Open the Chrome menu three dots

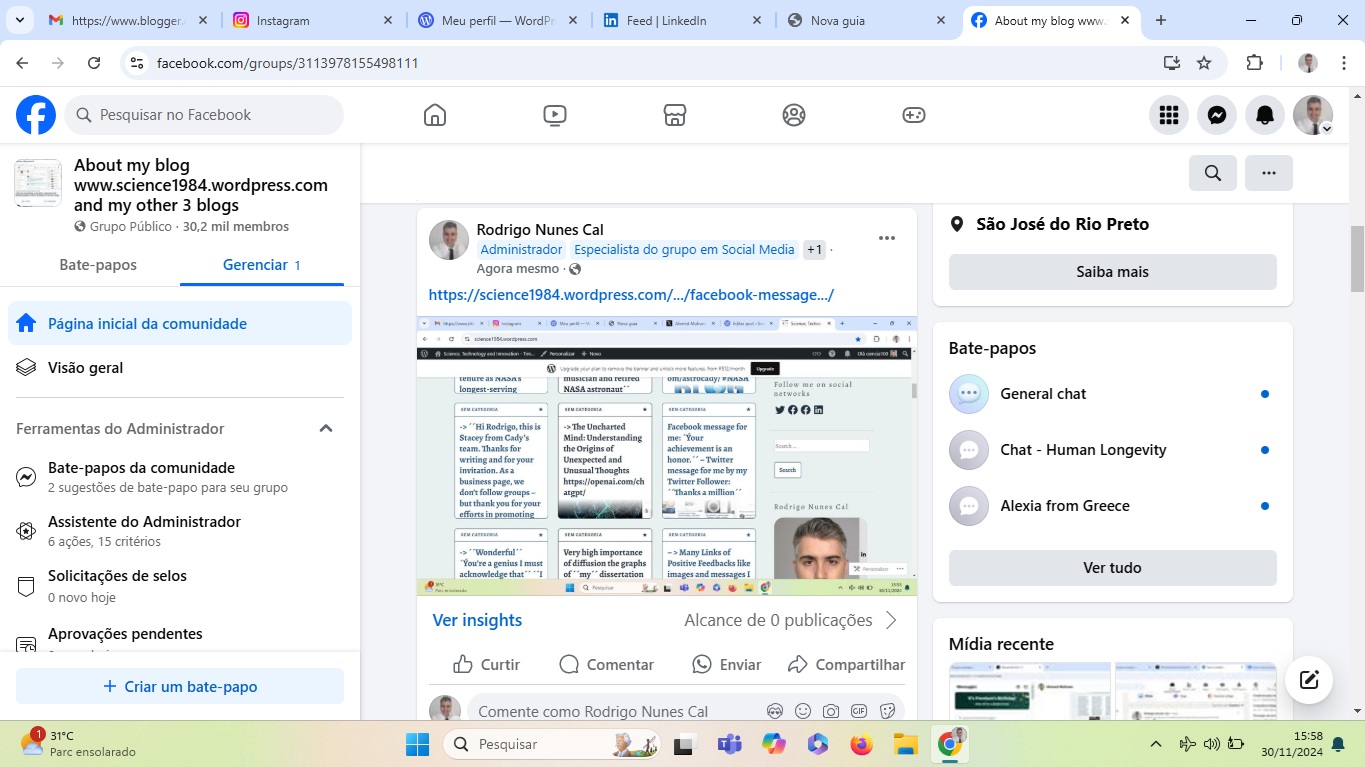point(1344,63)
